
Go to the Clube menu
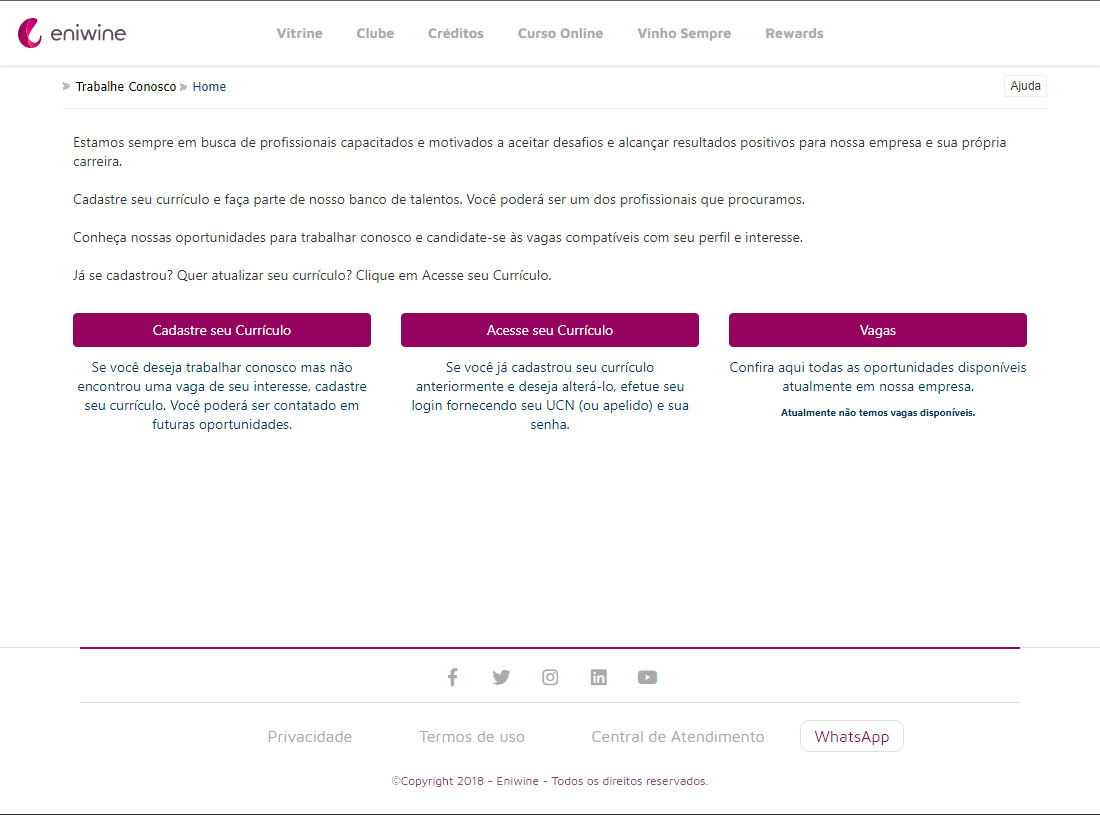tap(375, 33)
